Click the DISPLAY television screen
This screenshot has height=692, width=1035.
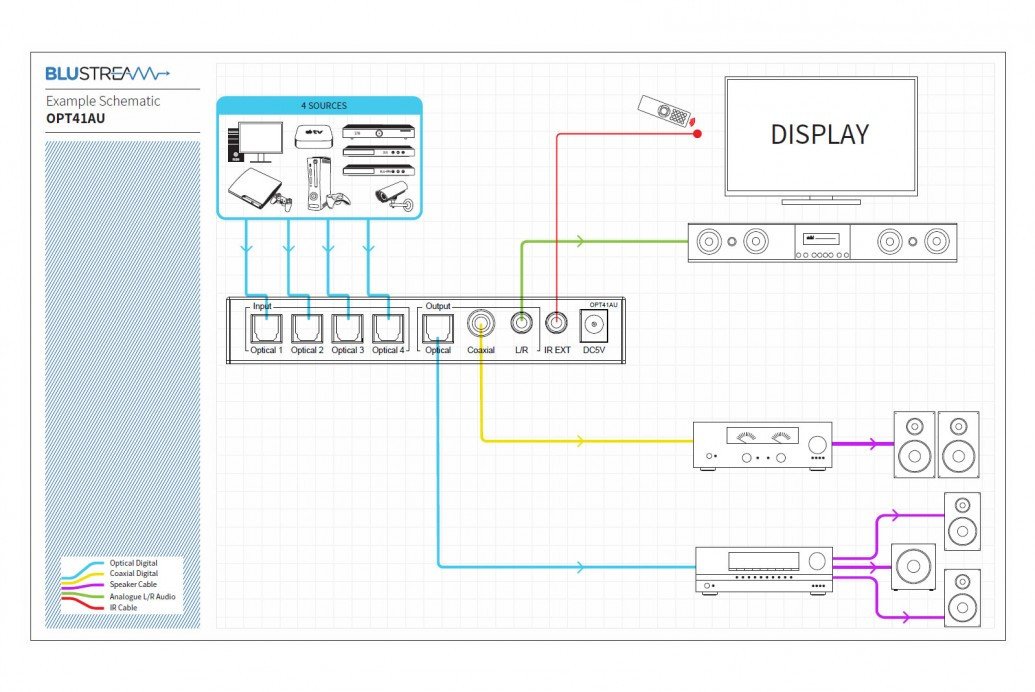(820, 134)
